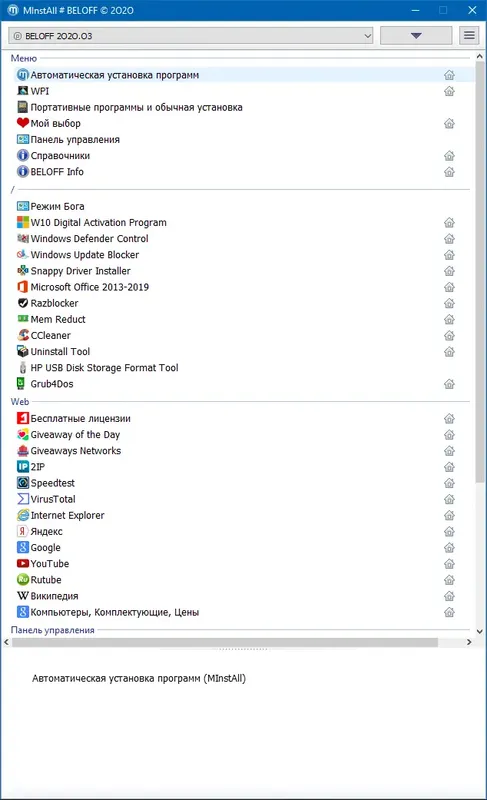Click the red heart icon for Мой выбор
487x800 pixels.
[x=22, y=123]
